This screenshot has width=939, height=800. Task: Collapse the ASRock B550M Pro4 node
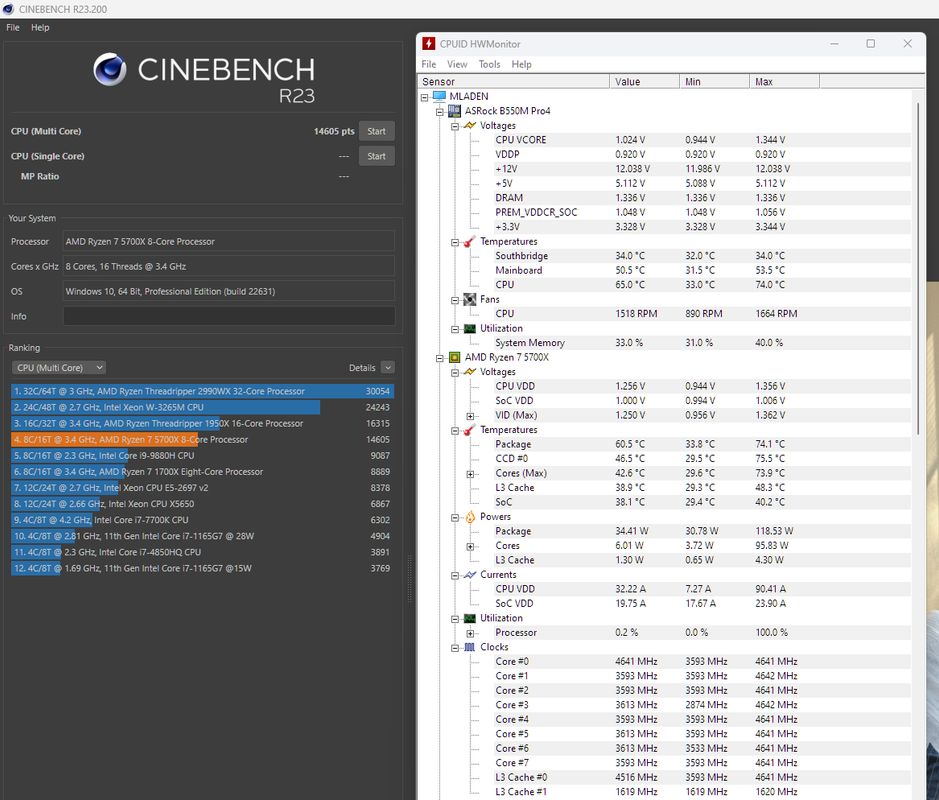coord(440,111)
